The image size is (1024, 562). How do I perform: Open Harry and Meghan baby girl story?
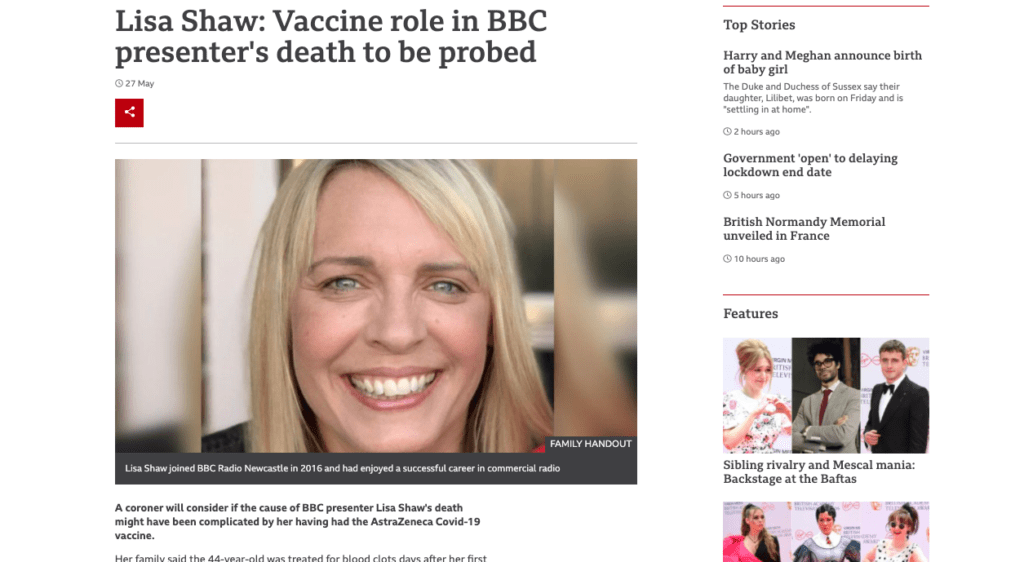coord(822,62)
